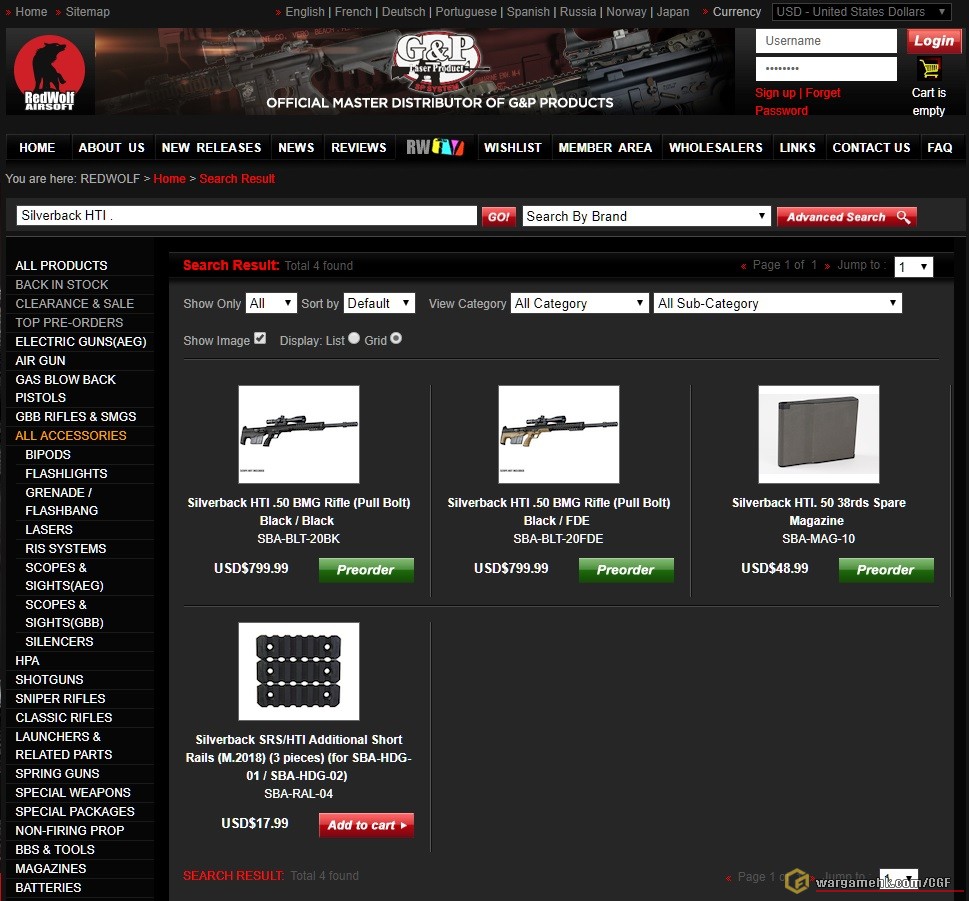Open the shopping cart icon

[x=929, y=69]
